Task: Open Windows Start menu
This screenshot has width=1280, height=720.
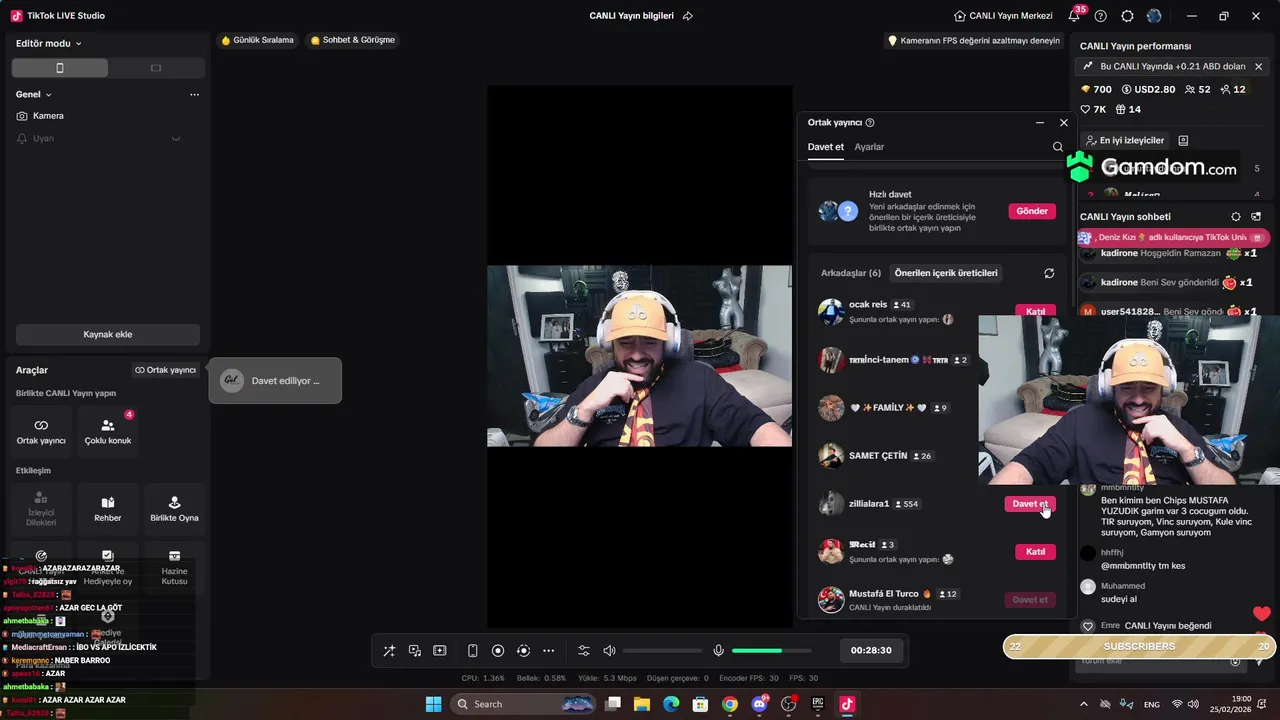Action: coord(433,704)
